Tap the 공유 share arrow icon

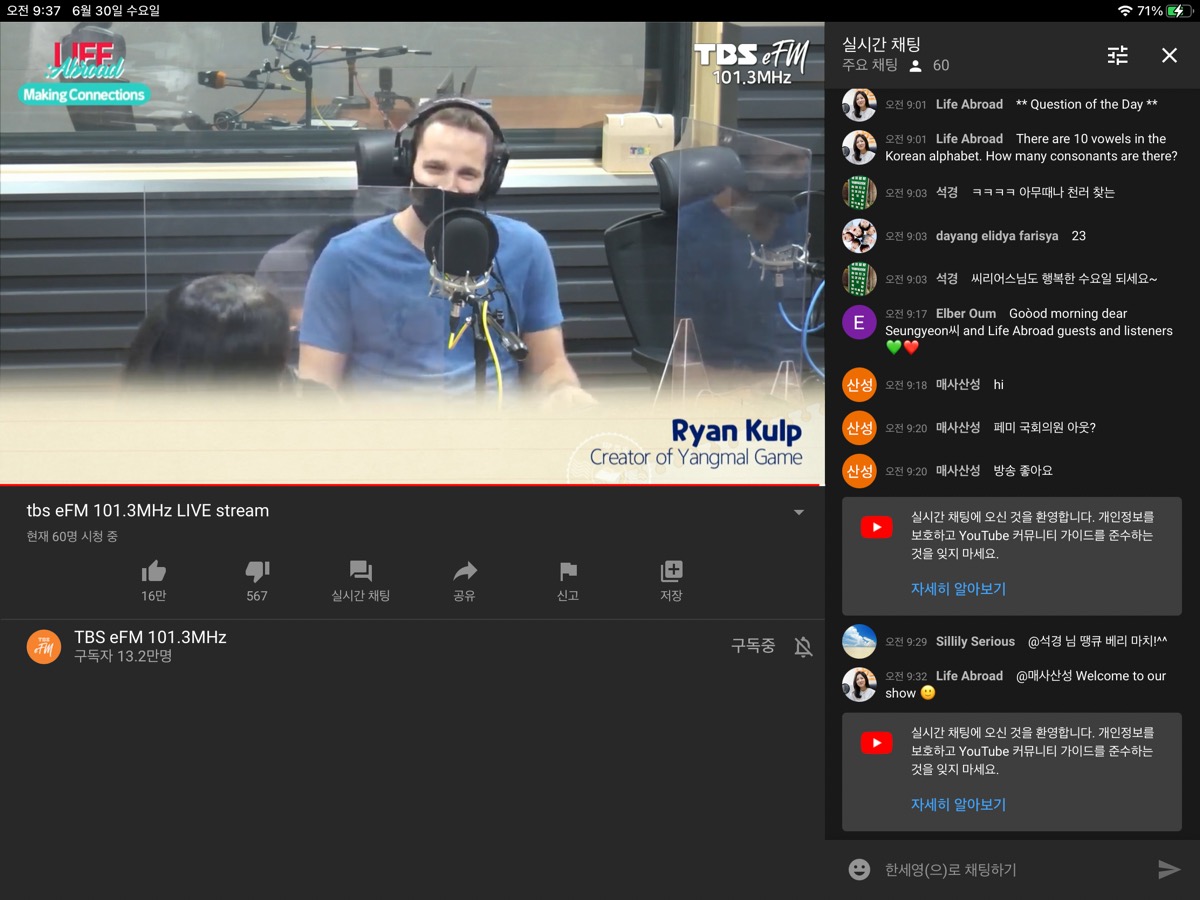(464, 571)
